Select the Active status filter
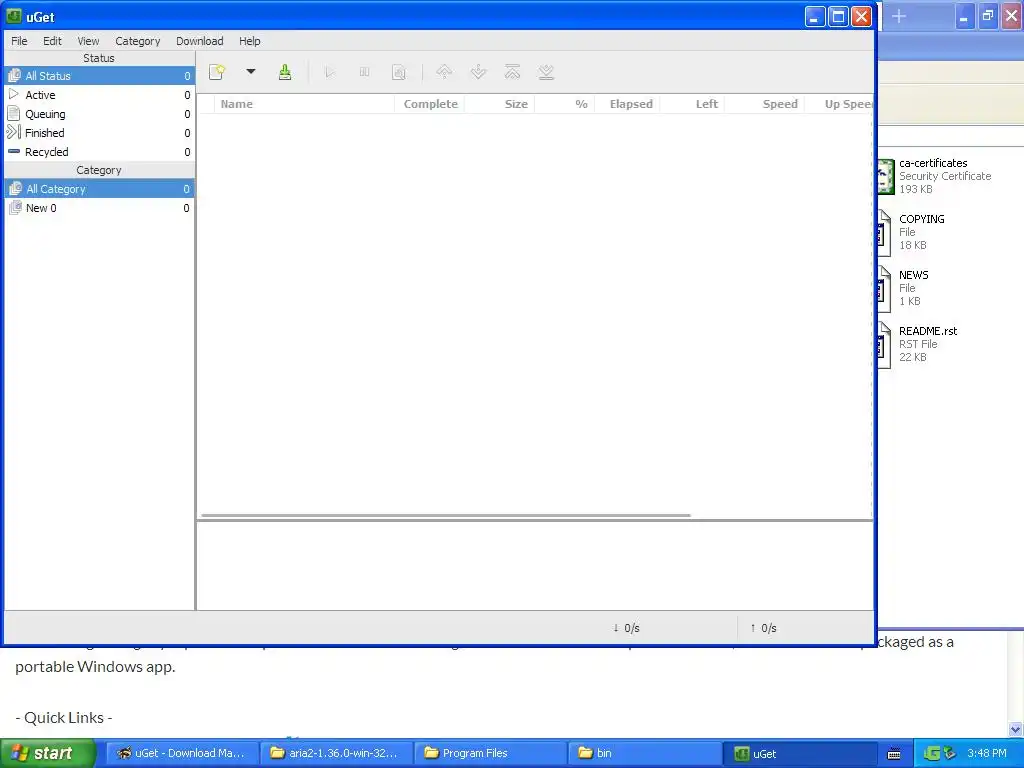Screen dimensions: 1024x768 click(x=99, y=95)
